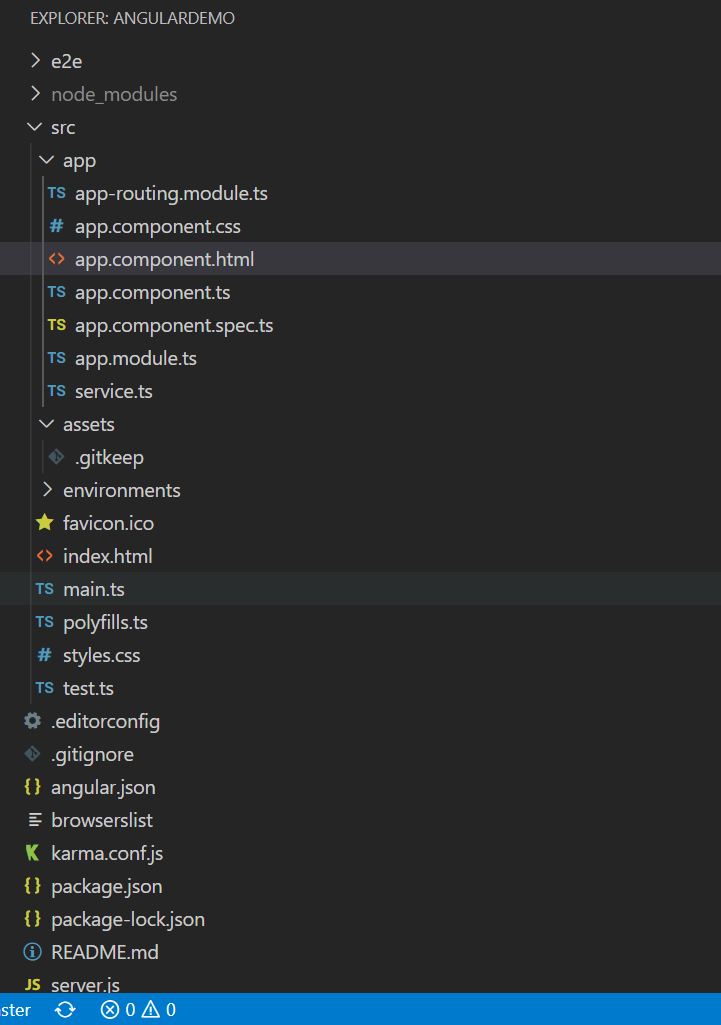
Task: Collapse the src folder
Action: 35,127
